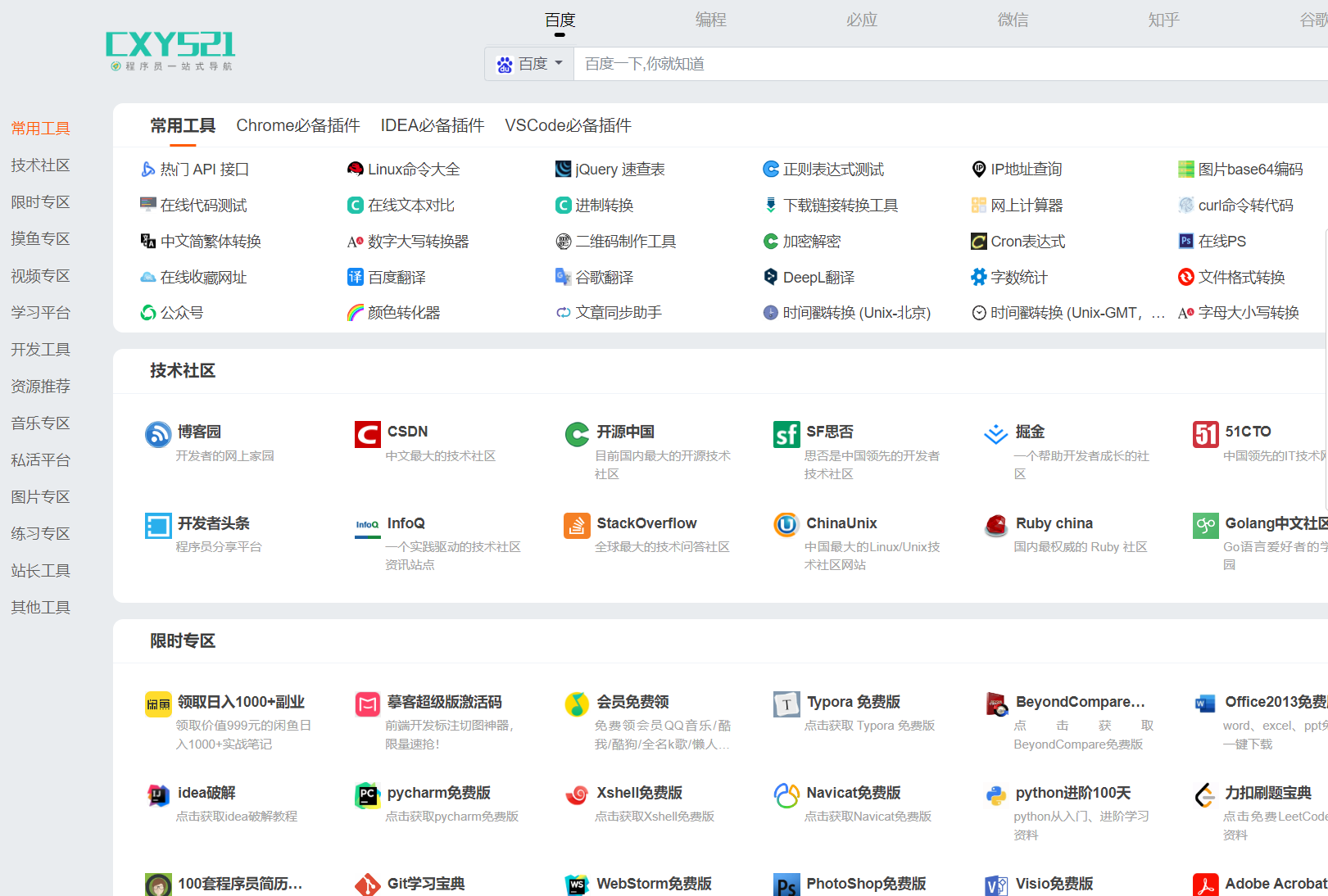
Task: Open the pycharm免费版 card title
Action: tap(438, 793)
